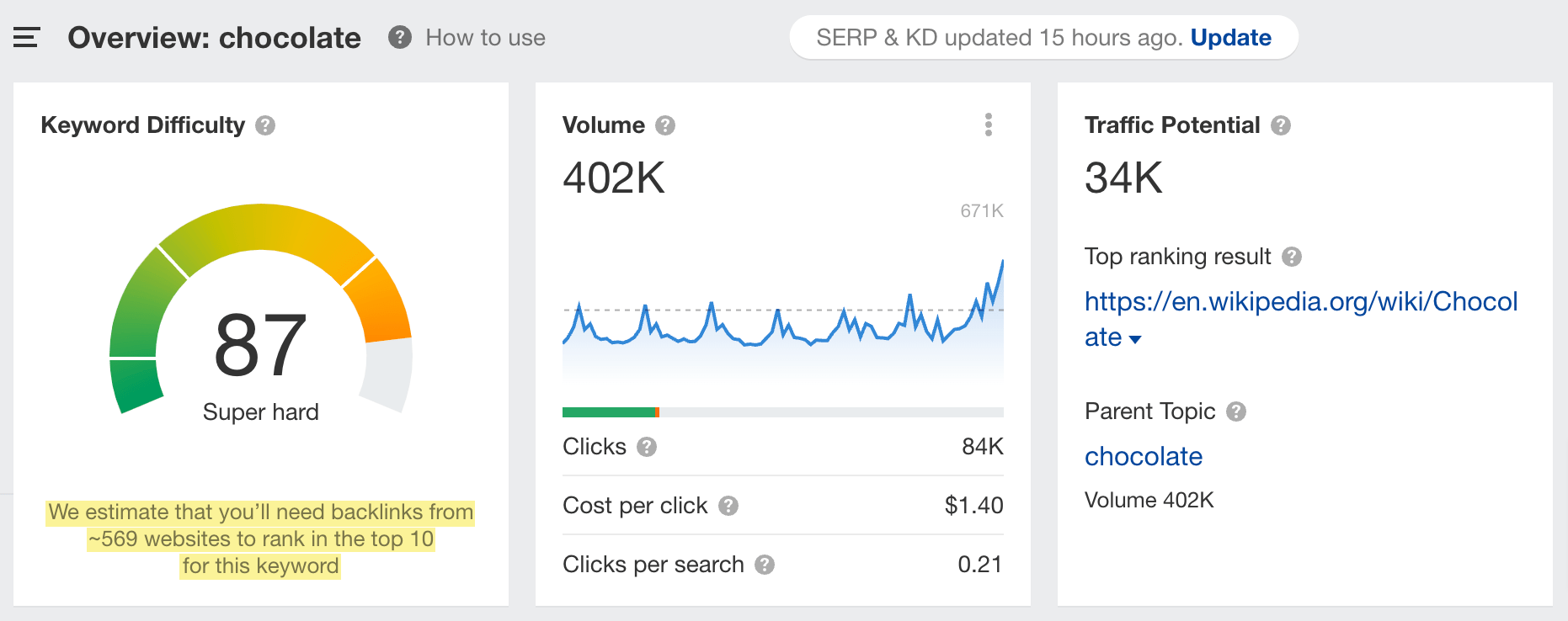Click the Clicks metric help icon
The height and width of the screenshot is (621, 1568).
pyautogui.click(x=647, y=447)
